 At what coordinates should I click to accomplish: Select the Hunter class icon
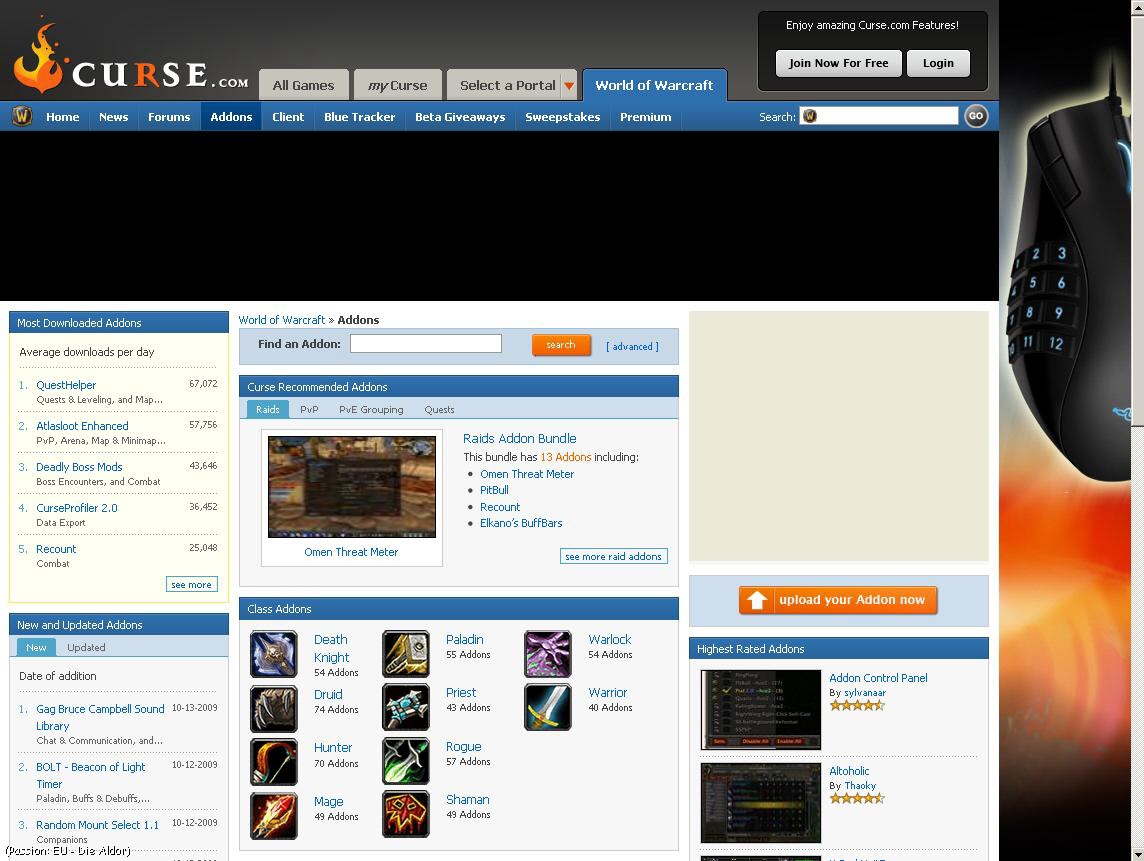[x=274, y=762]
